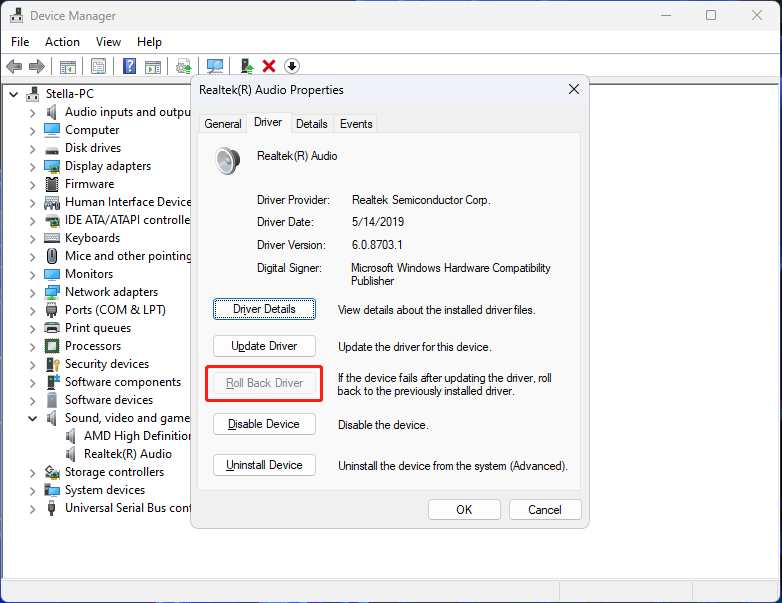Click the Display adapters icon
This screenshot has width=782, height=603.
pyautogui.click(x=52, y=166)
